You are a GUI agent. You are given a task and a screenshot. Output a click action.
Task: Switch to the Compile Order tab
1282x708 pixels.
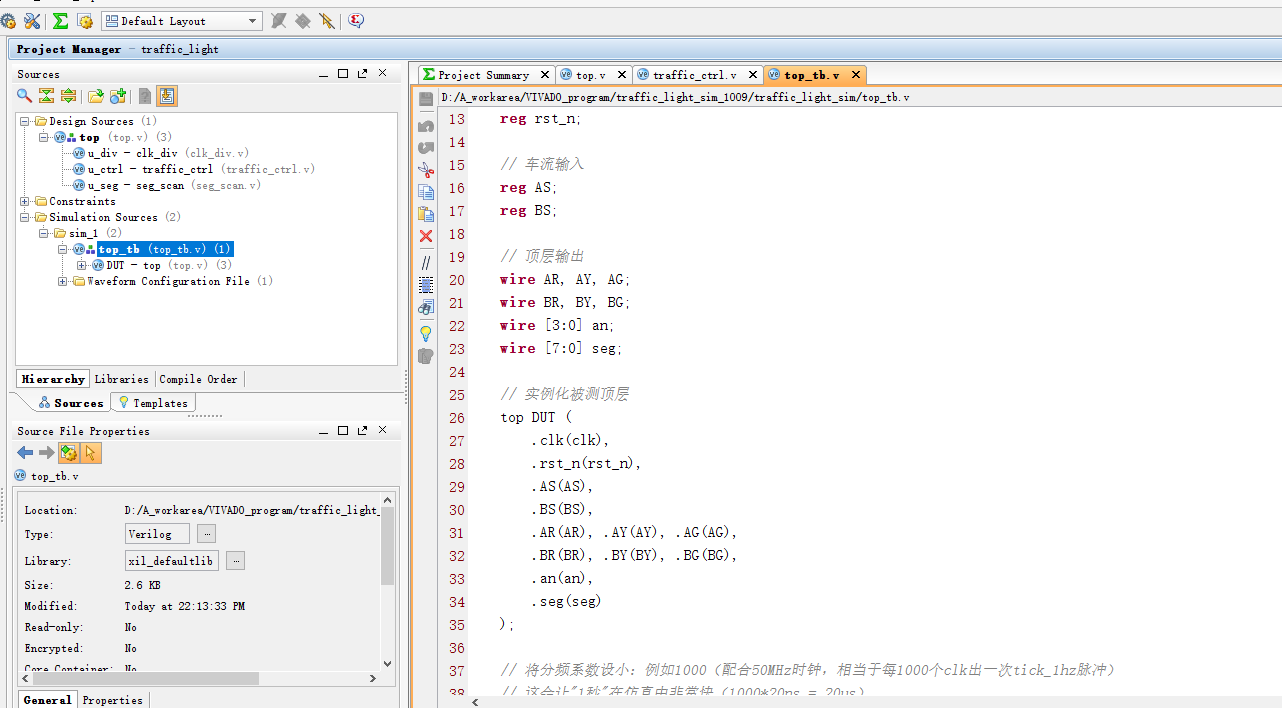tap(199, 379)
